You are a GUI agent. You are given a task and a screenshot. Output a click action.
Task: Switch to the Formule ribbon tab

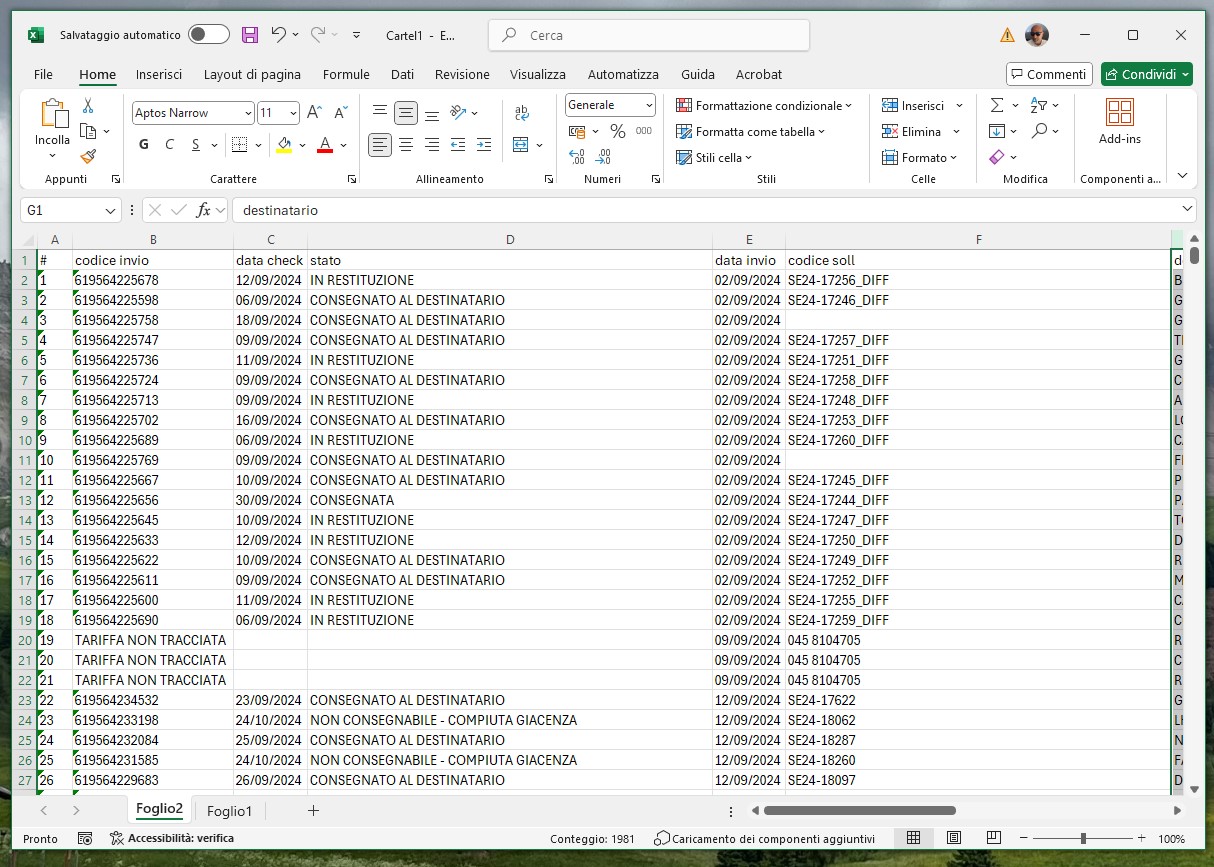346,74
